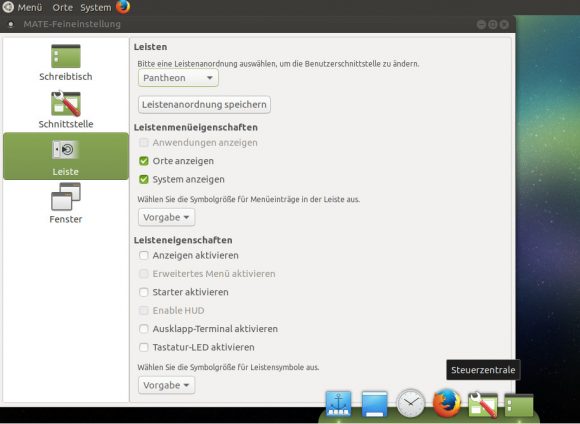Enable Ausklapp-Terminal aktivieren
Screen dimensions: 580x424
click(144, 329)
